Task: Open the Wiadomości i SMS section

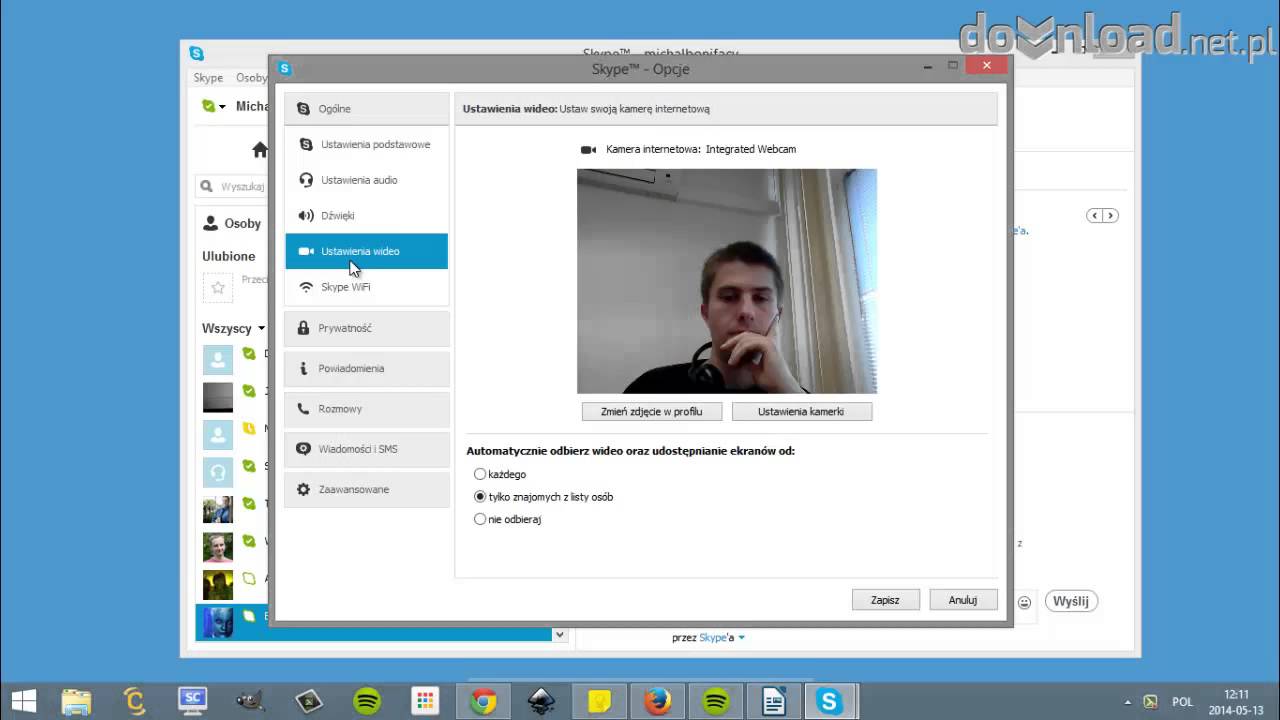Action: pos(366,449)
